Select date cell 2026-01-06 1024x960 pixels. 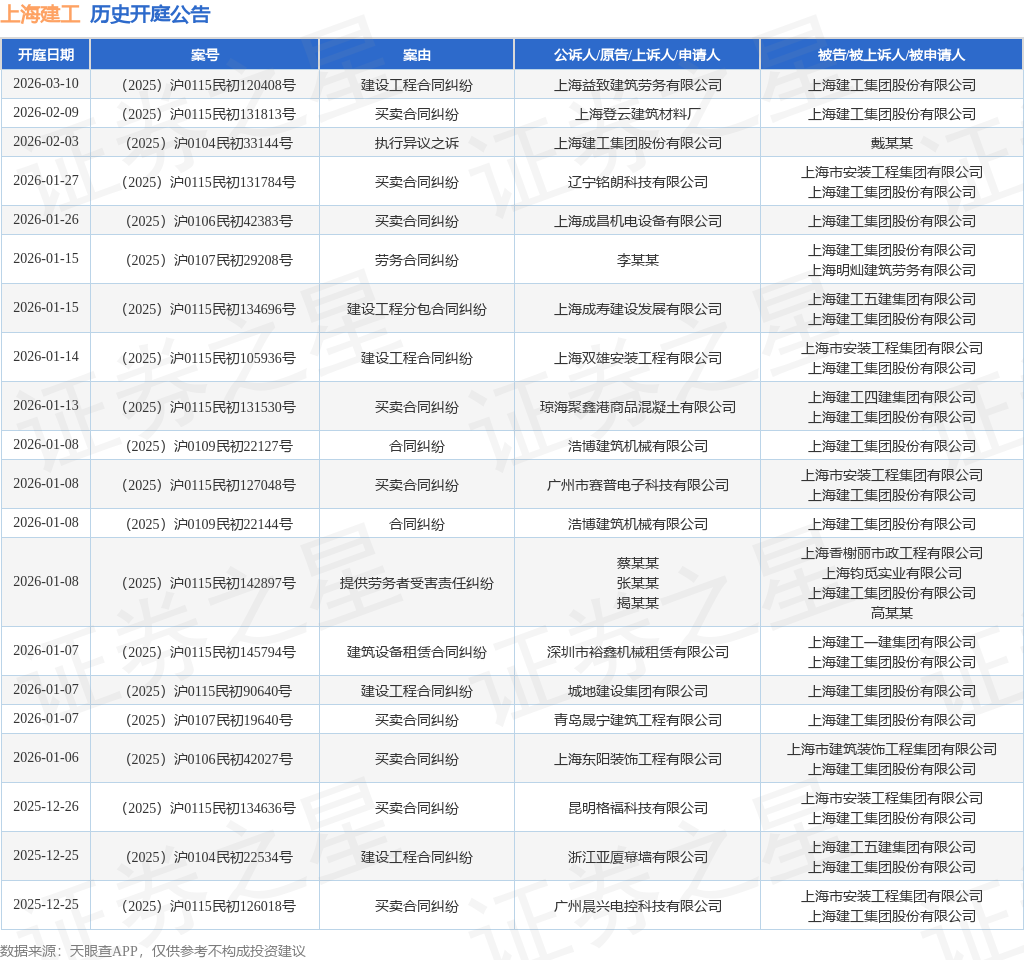(x=46, y=758)
